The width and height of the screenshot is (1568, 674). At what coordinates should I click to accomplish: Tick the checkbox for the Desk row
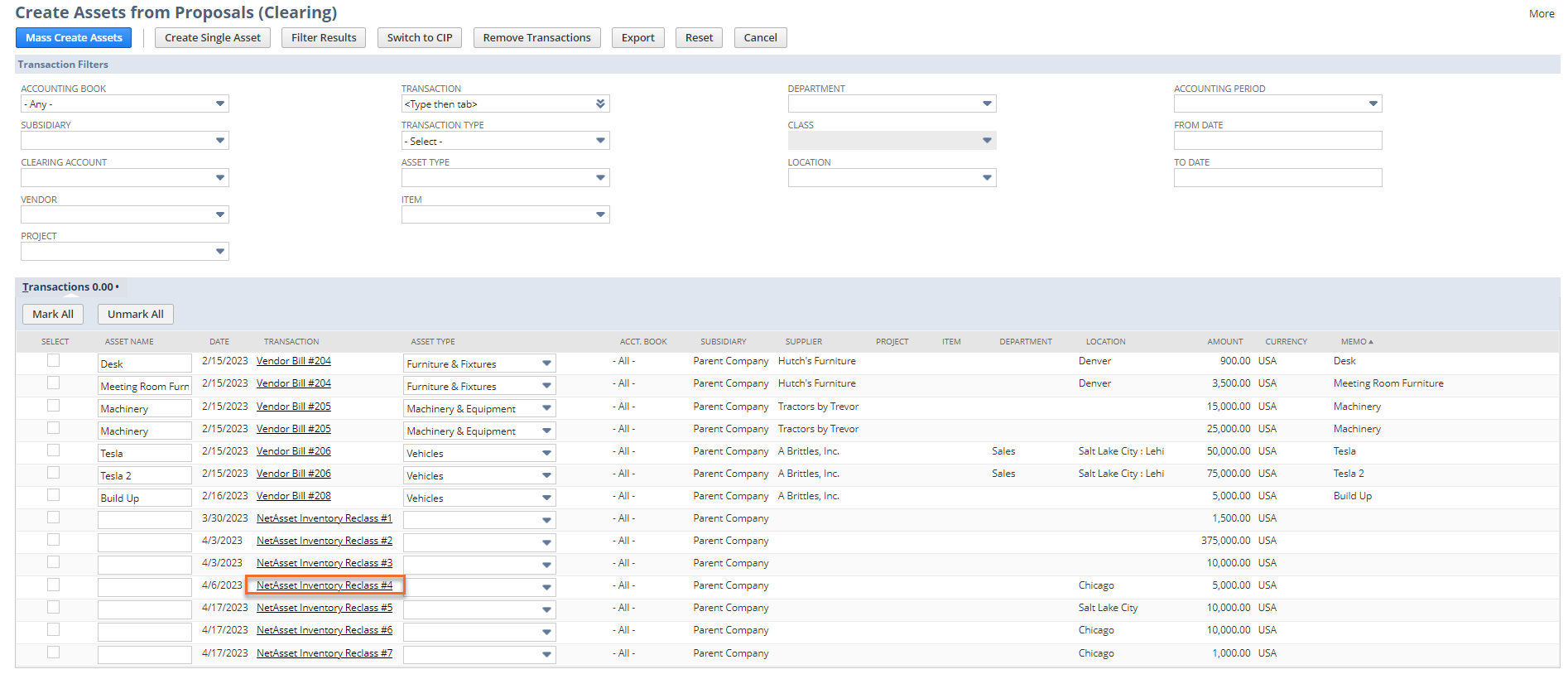click(54, 360)
